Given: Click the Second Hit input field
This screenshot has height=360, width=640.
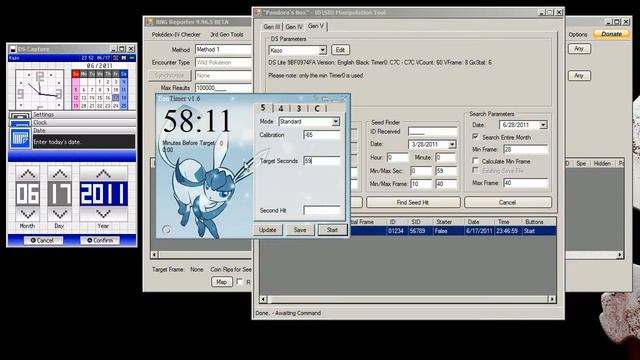Looking at the screenshot, I should tap(322, 210).
